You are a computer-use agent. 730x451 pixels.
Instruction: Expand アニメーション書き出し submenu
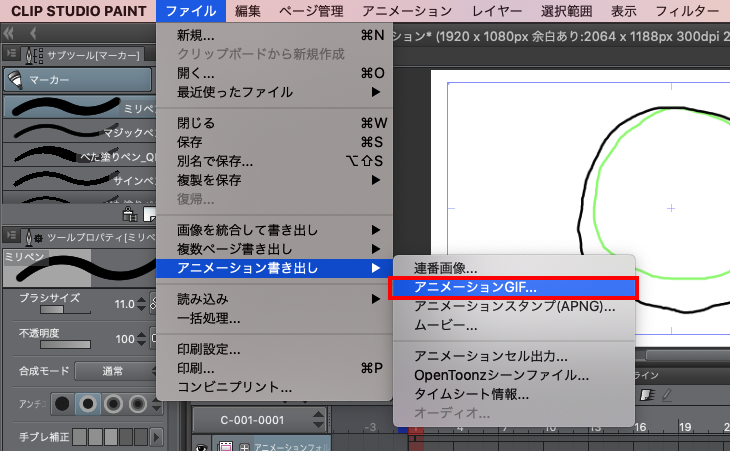point(274,268)
